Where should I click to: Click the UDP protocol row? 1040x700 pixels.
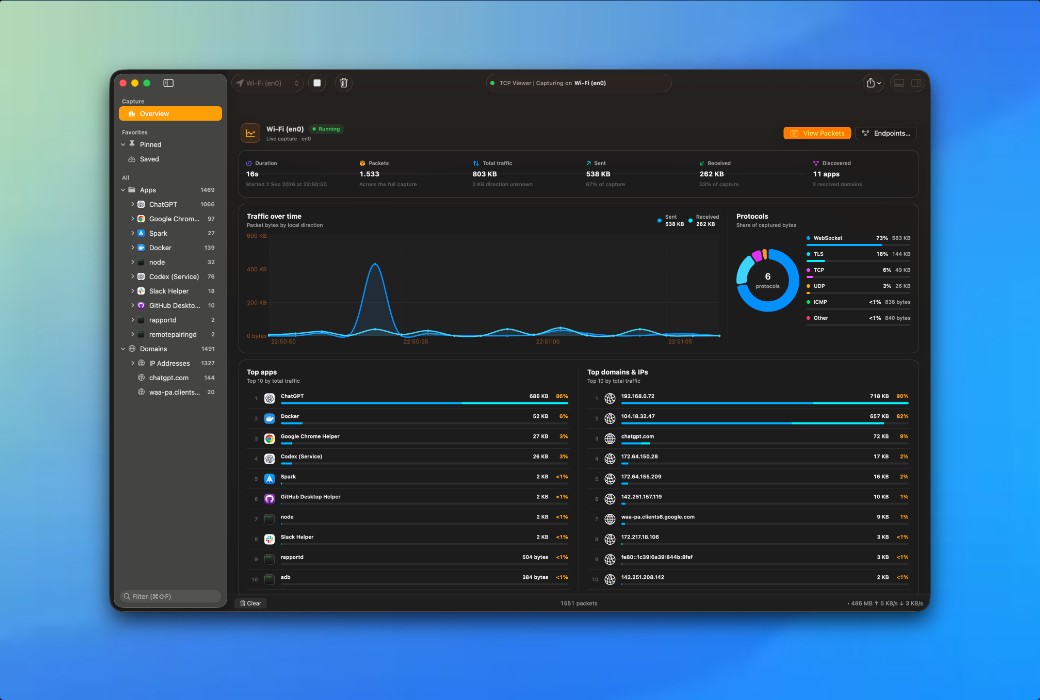click(858, 287)
